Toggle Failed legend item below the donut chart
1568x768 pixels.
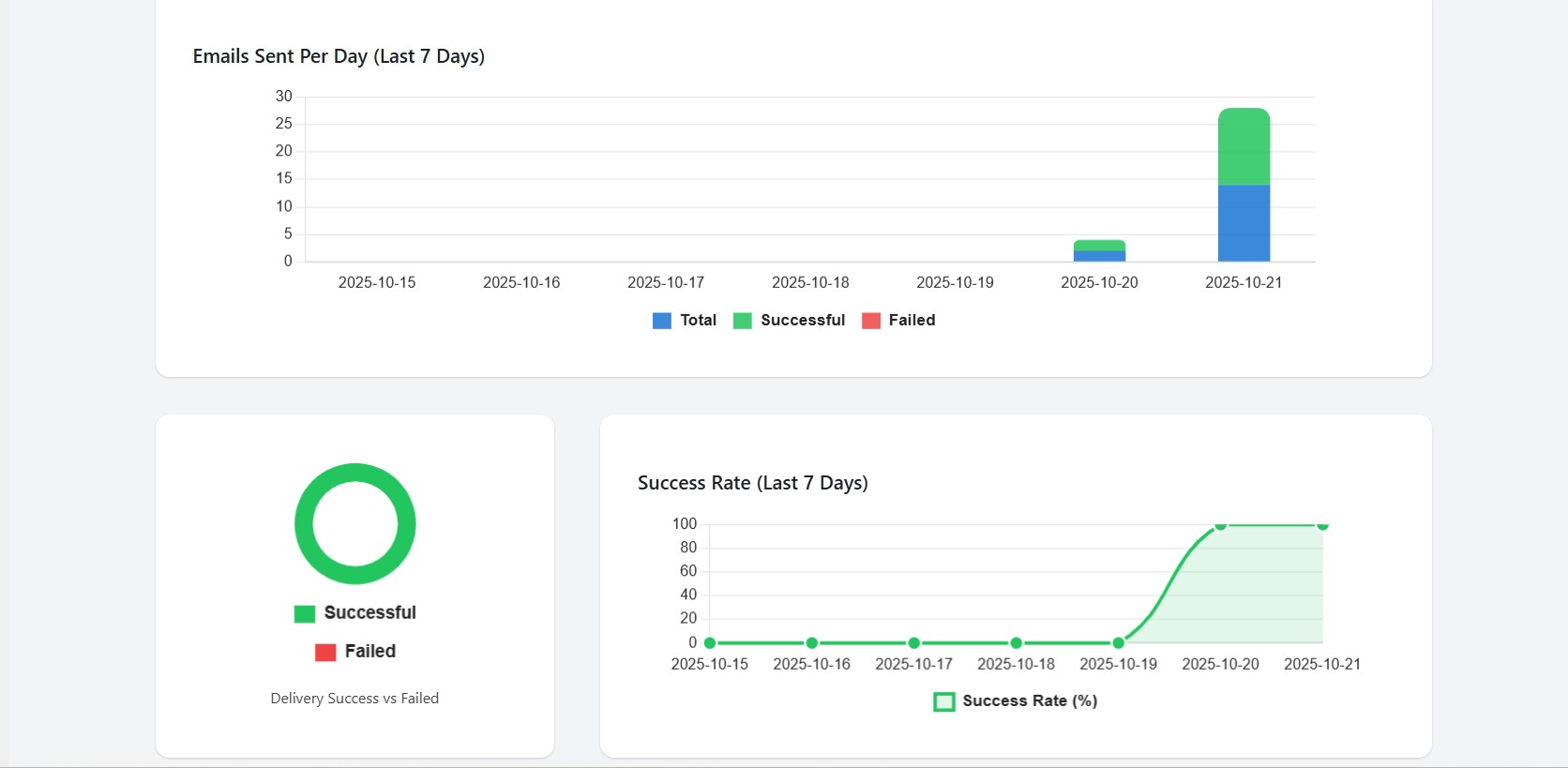pyautogui.click(x=355, y=652)
